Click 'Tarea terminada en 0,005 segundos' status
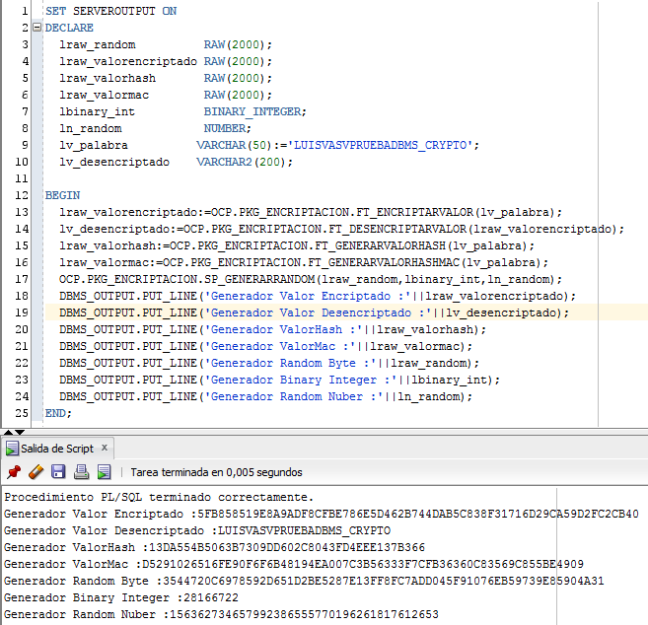 tap(217, 472)
